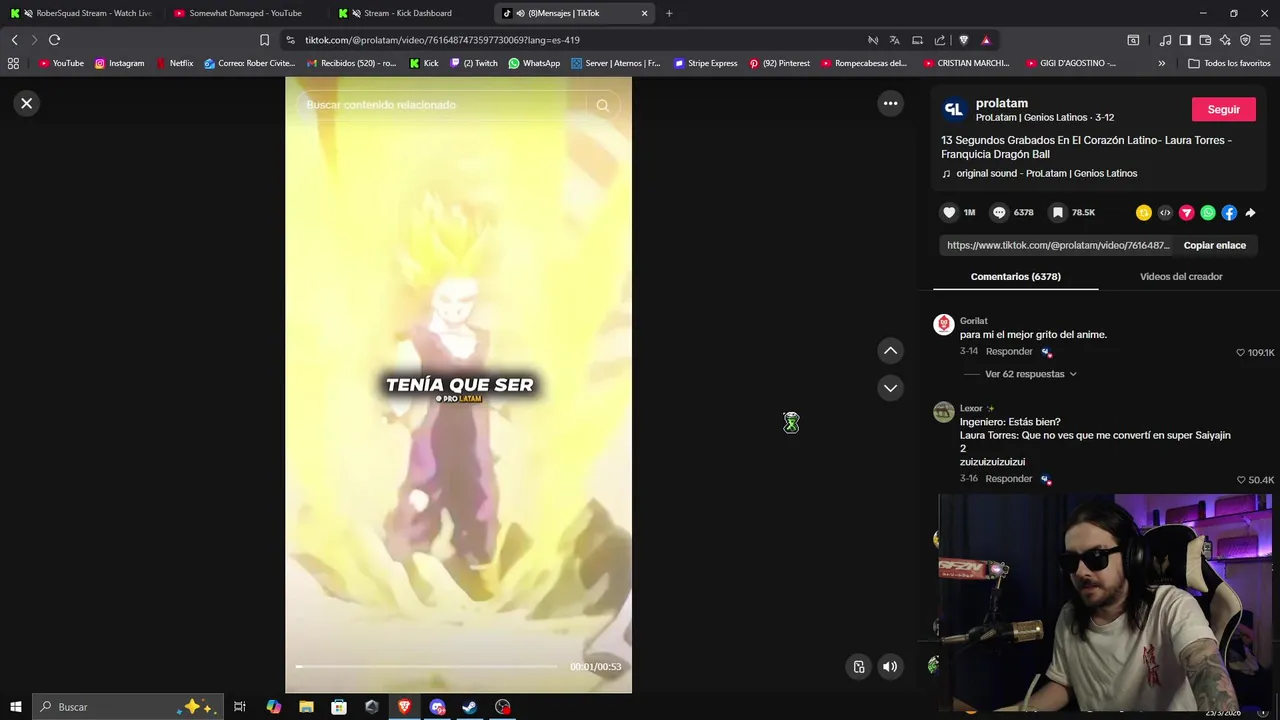1280x720 pixels.
Task: Toggle the floating player icon beside volume
Action: point(858,667)
